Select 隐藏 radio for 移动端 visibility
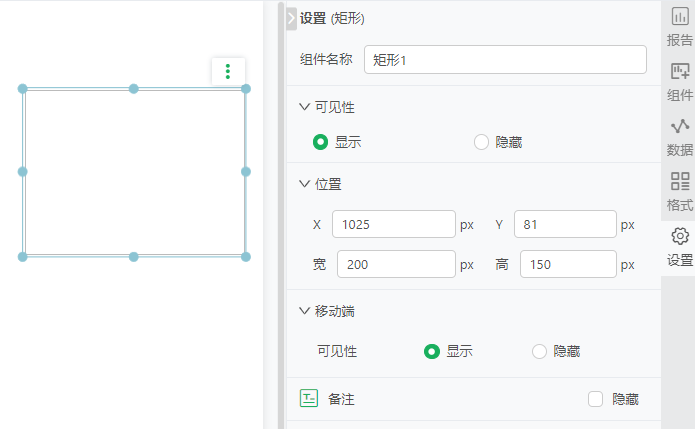 click(x=539, y=351)
